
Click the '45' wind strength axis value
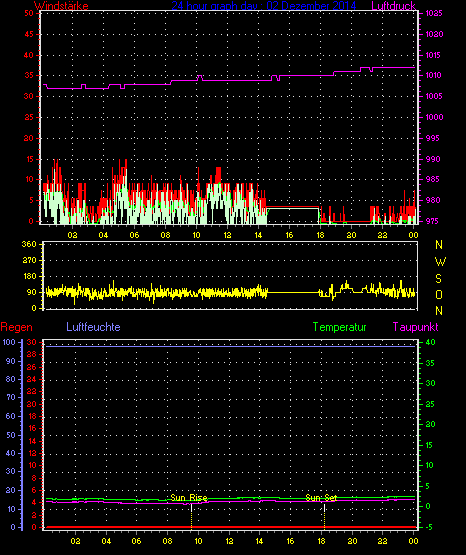[29, 34]
